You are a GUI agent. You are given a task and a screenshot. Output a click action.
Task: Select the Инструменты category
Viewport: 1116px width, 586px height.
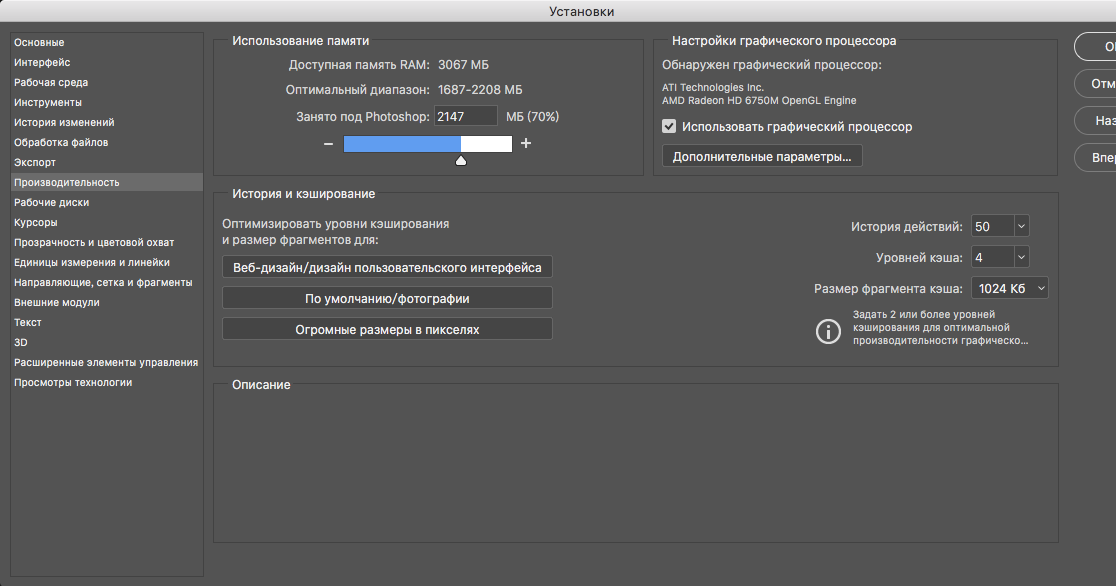pos(48,103)
